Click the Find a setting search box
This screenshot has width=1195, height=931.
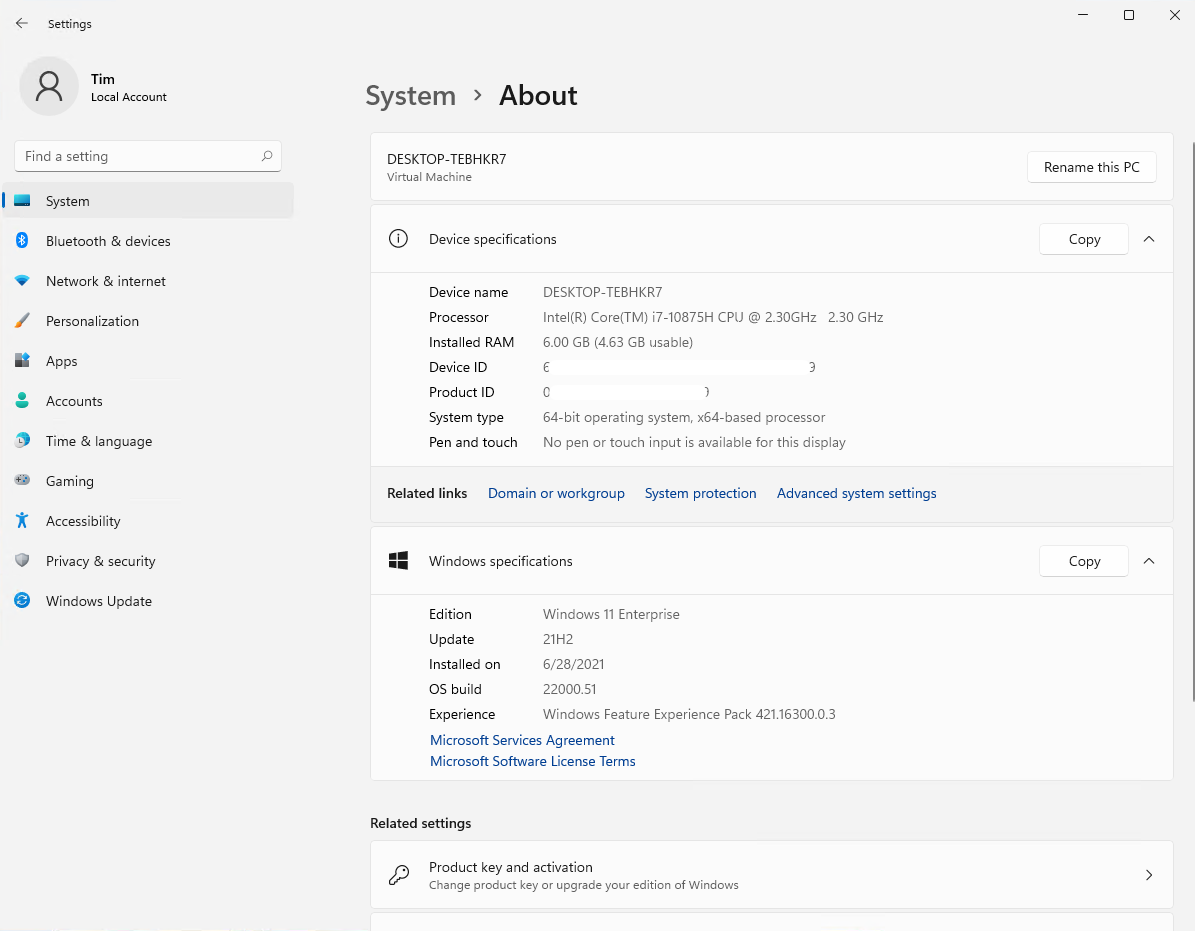(148, 156)
